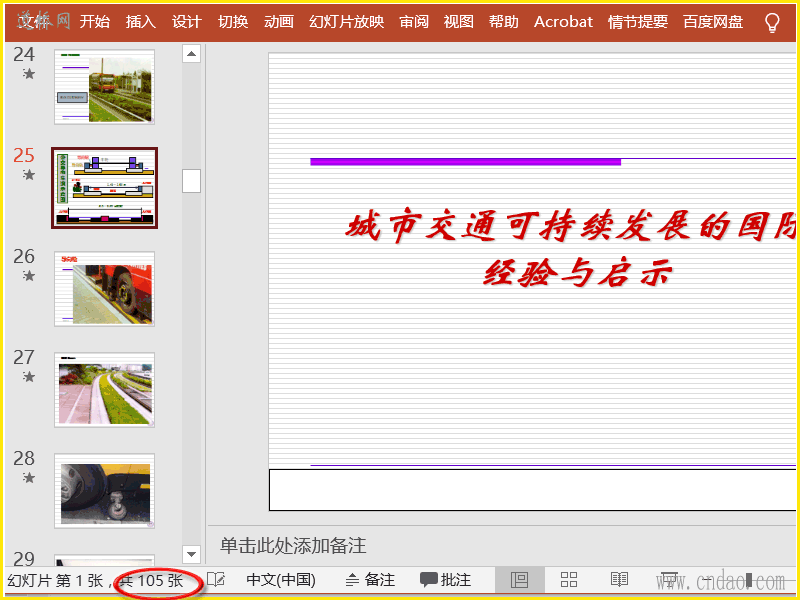
Task: Select slide 28 thumbnail
Action: [105, 491]
